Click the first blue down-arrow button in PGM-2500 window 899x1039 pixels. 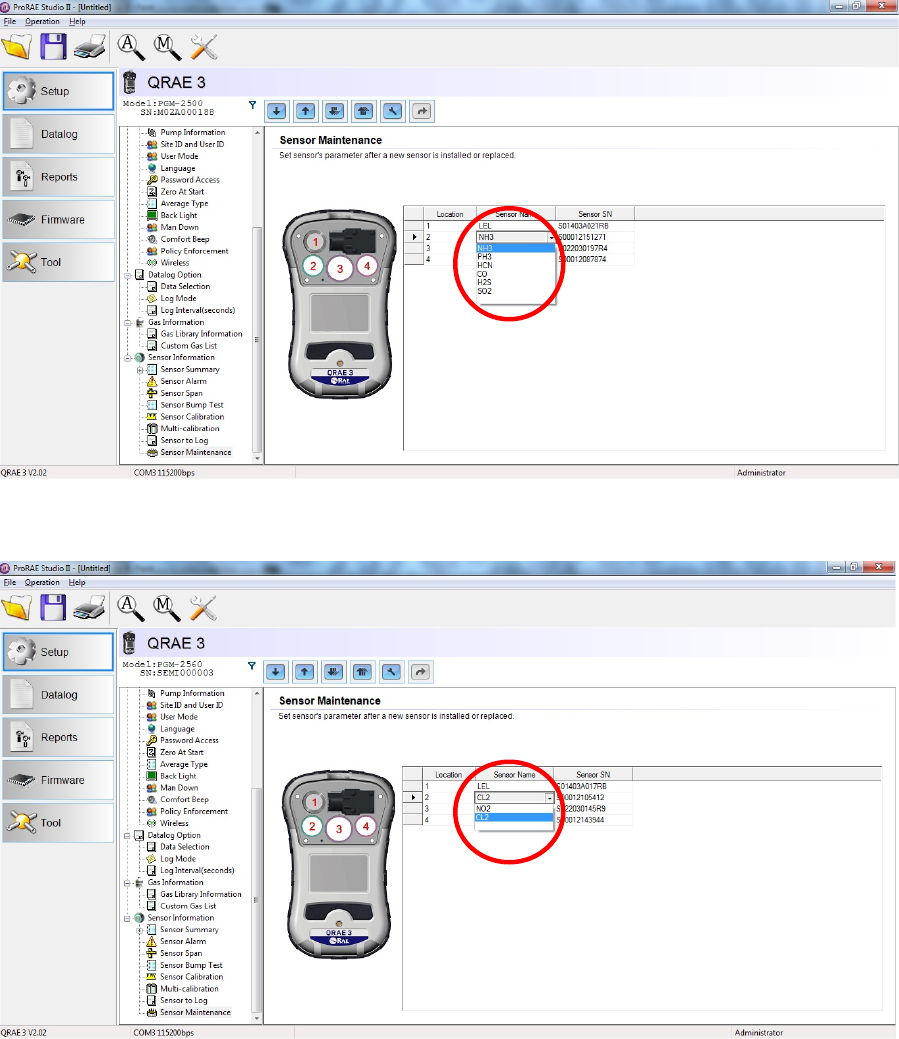tap(276, 111)
